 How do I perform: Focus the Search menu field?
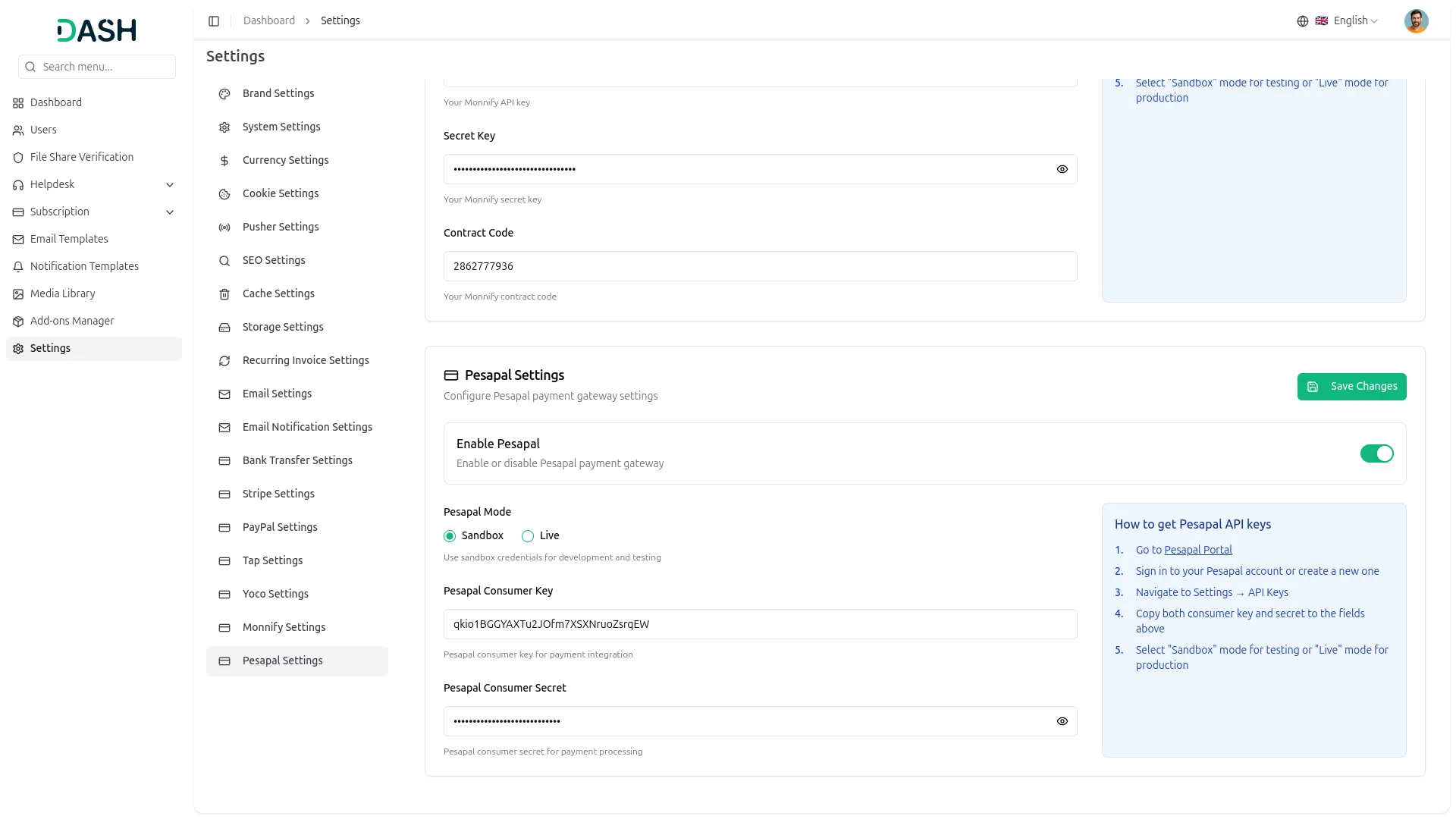(97, 67)
